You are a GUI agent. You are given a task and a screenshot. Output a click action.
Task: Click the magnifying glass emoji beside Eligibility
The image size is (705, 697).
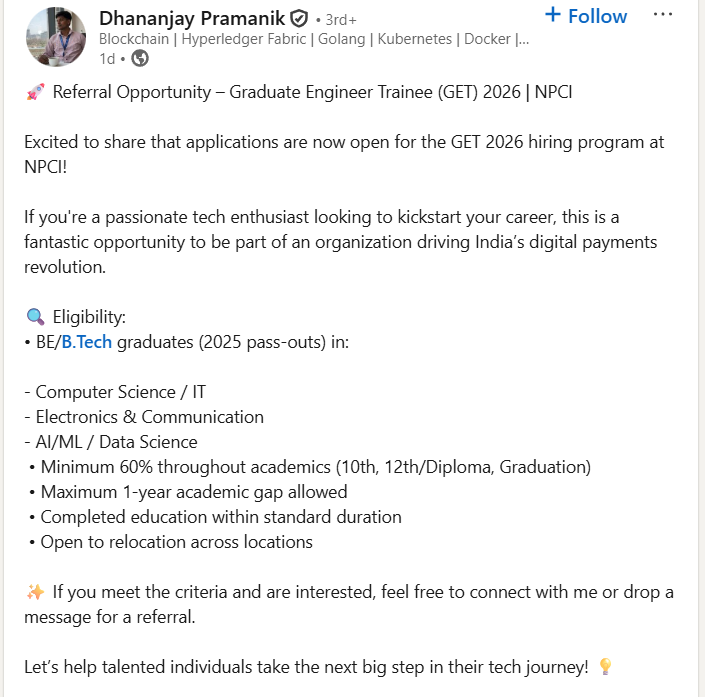(x=34, y=318)
